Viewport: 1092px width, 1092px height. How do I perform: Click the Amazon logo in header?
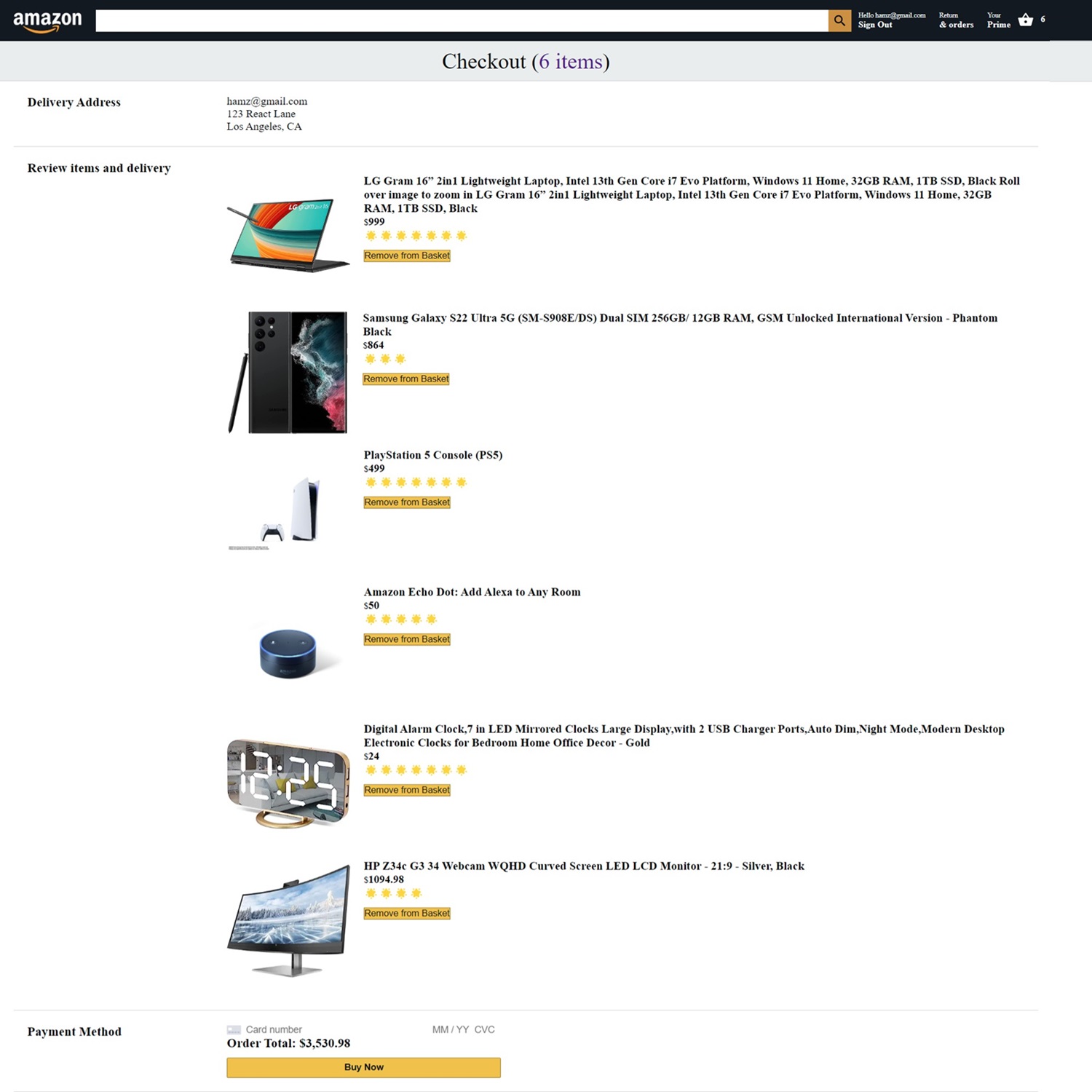pyautogui.click(x=47, y=20)
